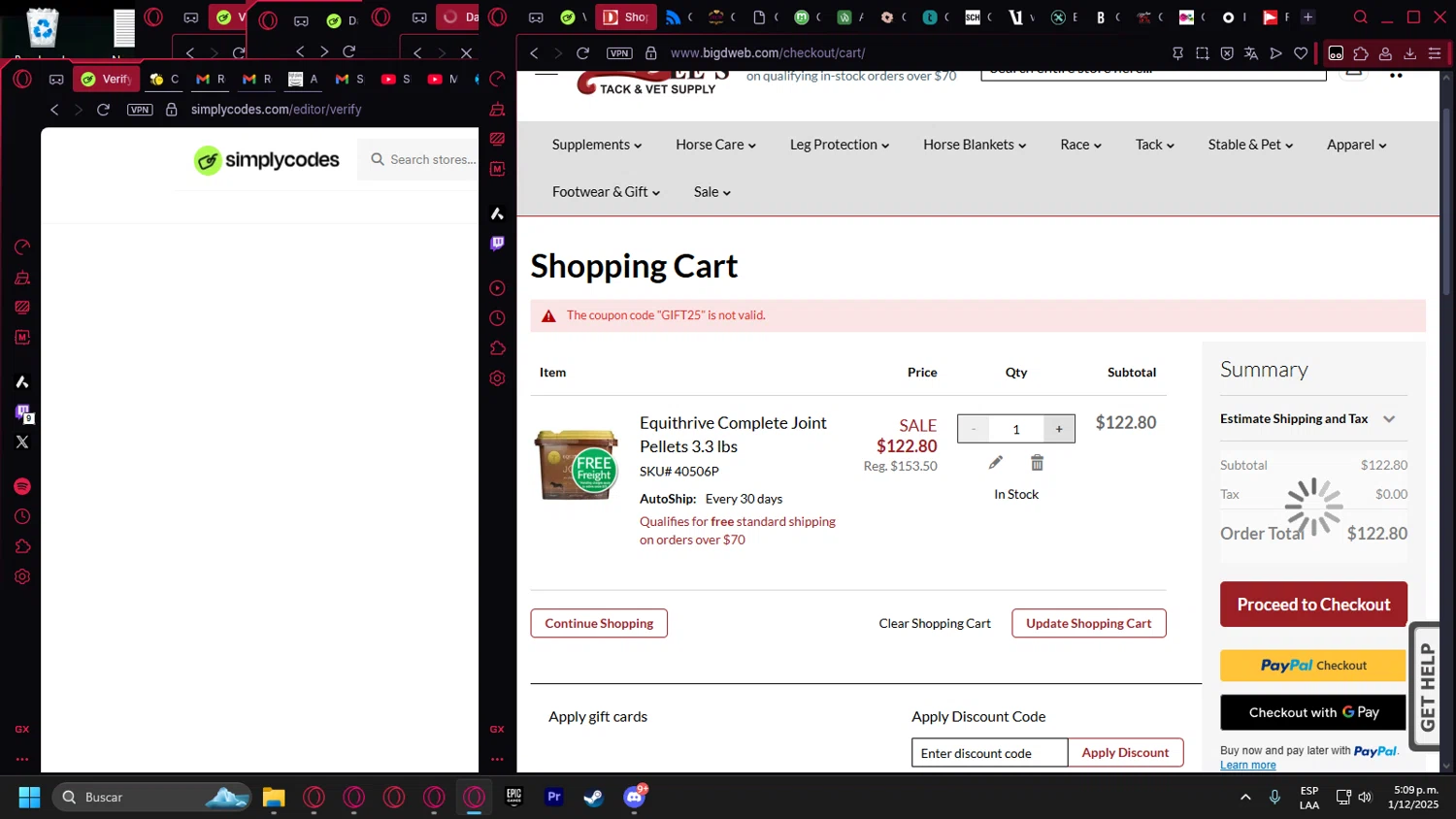This screenshot has height=819, width=1456.
Task: Expand the Horse Blankets menu
Action: coord(975,145)
